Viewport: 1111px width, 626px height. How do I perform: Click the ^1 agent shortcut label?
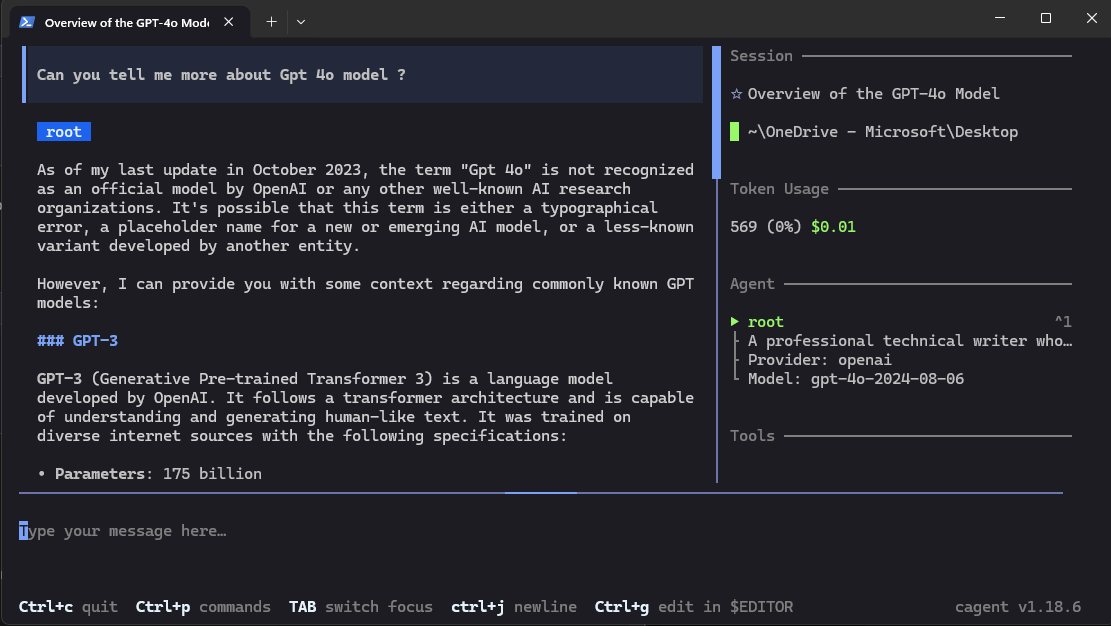(1063, 322)
